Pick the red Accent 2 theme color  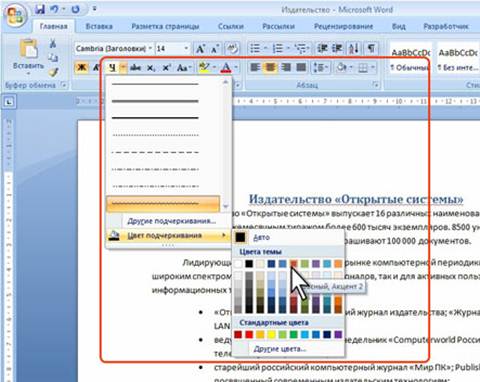click(294, 264)
